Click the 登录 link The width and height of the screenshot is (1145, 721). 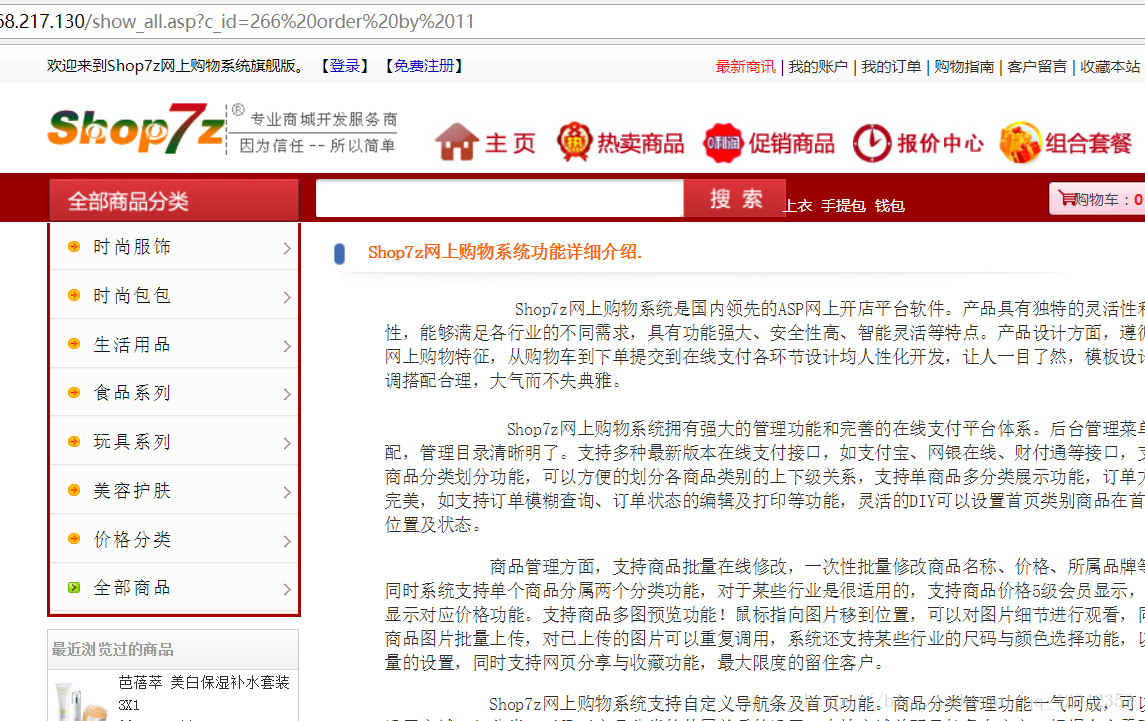click(x=344, y=66)
